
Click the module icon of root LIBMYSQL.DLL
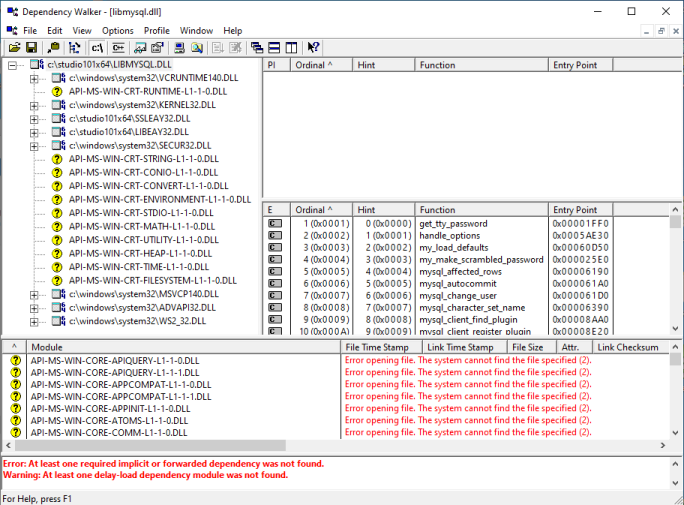pos(37,65)
